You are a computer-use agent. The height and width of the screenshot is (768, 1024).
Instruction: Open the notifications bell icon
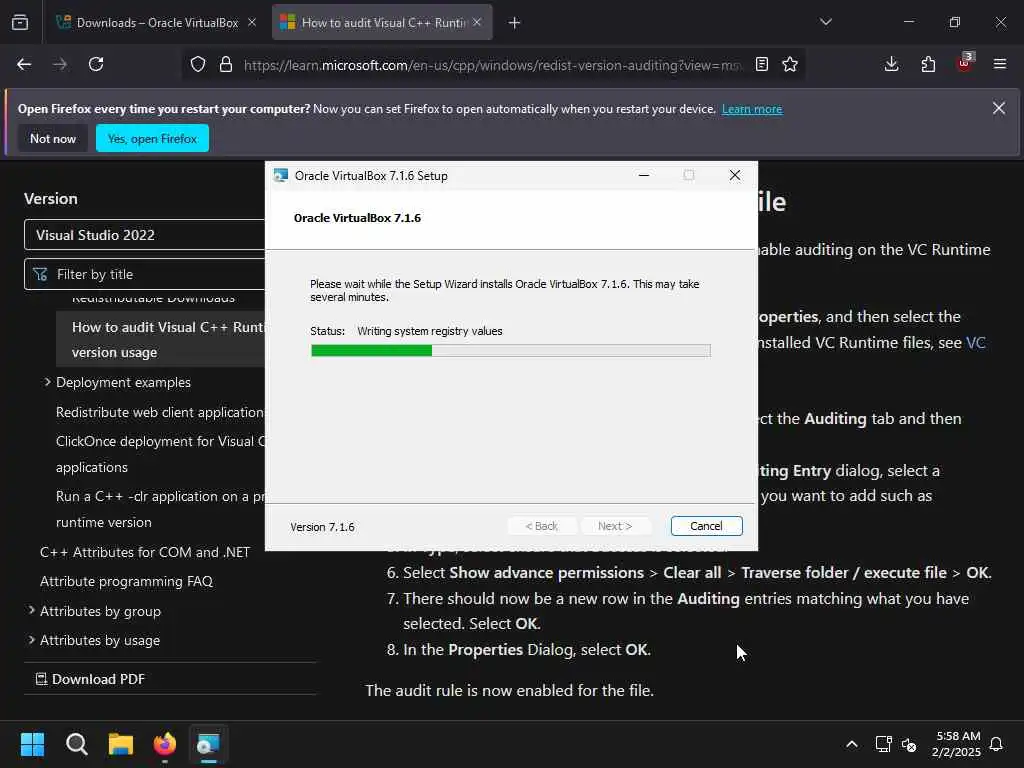pos(997,744)
